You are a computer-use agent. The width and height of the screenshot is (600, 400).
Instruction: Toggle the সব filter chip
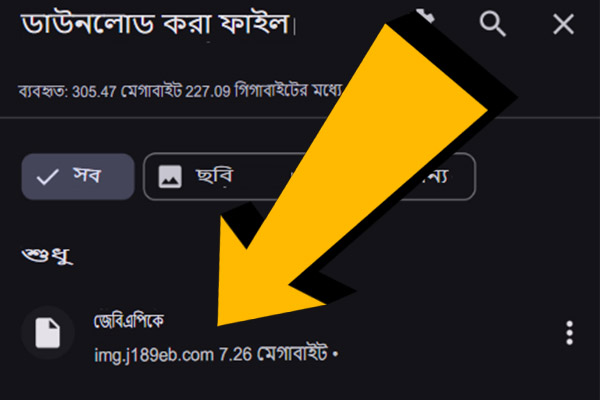[x=78, y=176]
